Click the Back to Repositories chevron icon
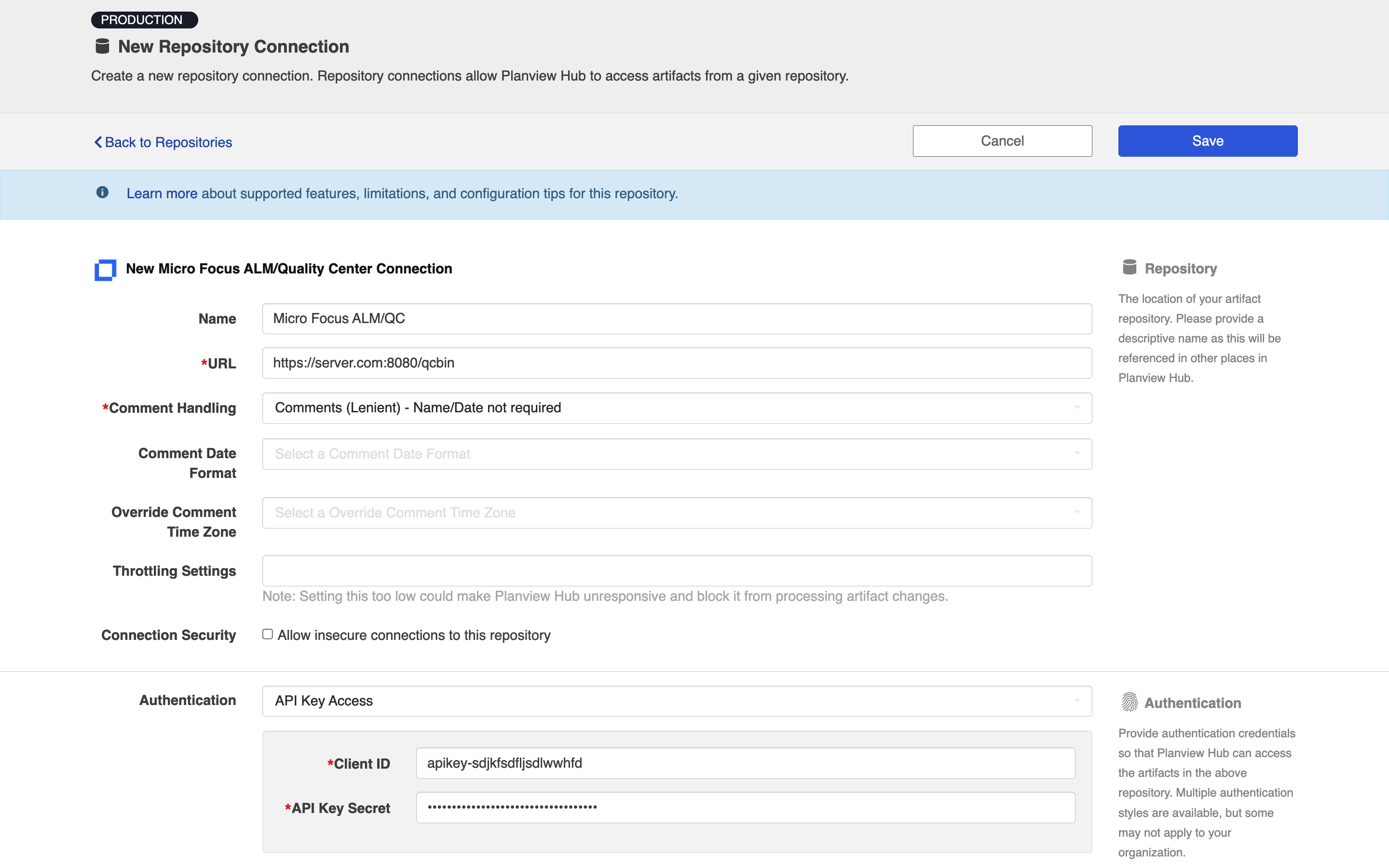 point(98,141)
